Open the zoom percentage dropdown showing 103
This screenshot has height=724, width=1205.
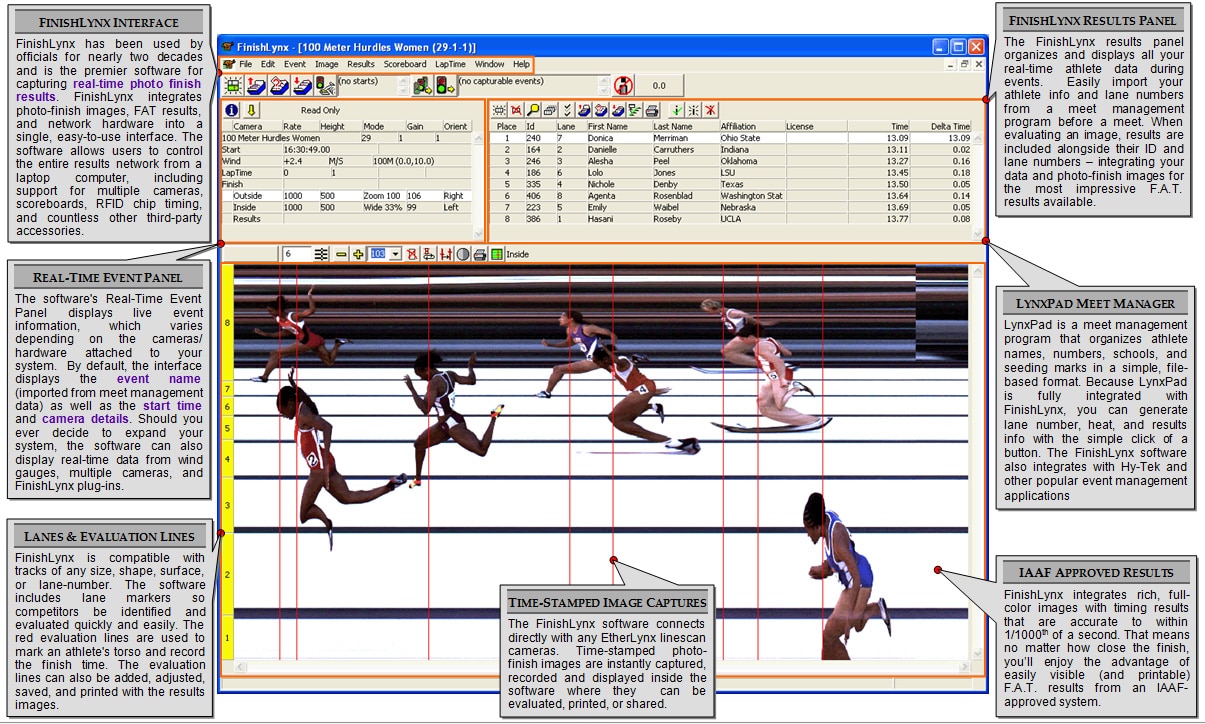(395, 255)
